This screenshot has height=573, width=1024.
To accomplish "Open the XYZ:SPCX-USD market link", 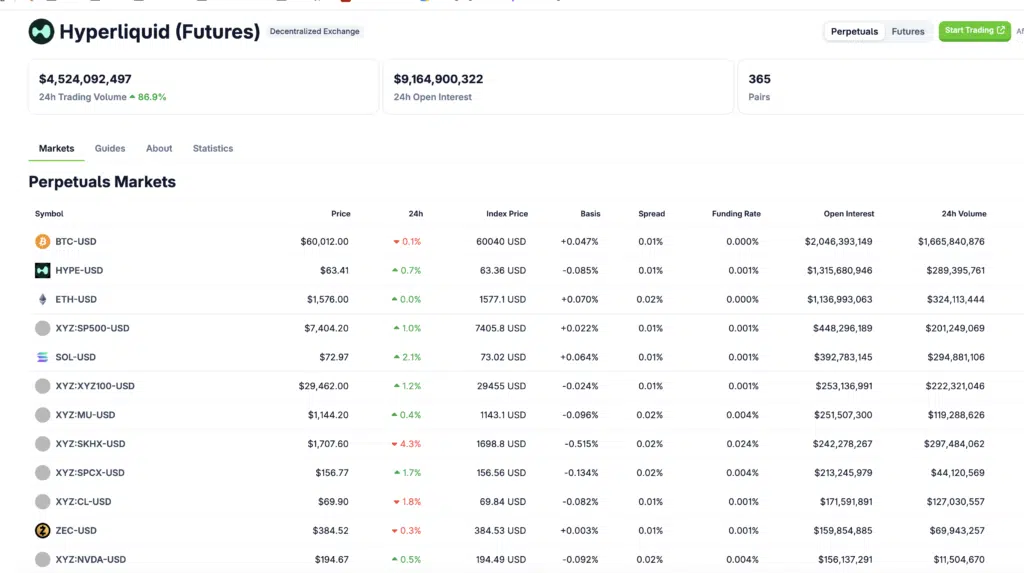I will [x=89, y=472].
